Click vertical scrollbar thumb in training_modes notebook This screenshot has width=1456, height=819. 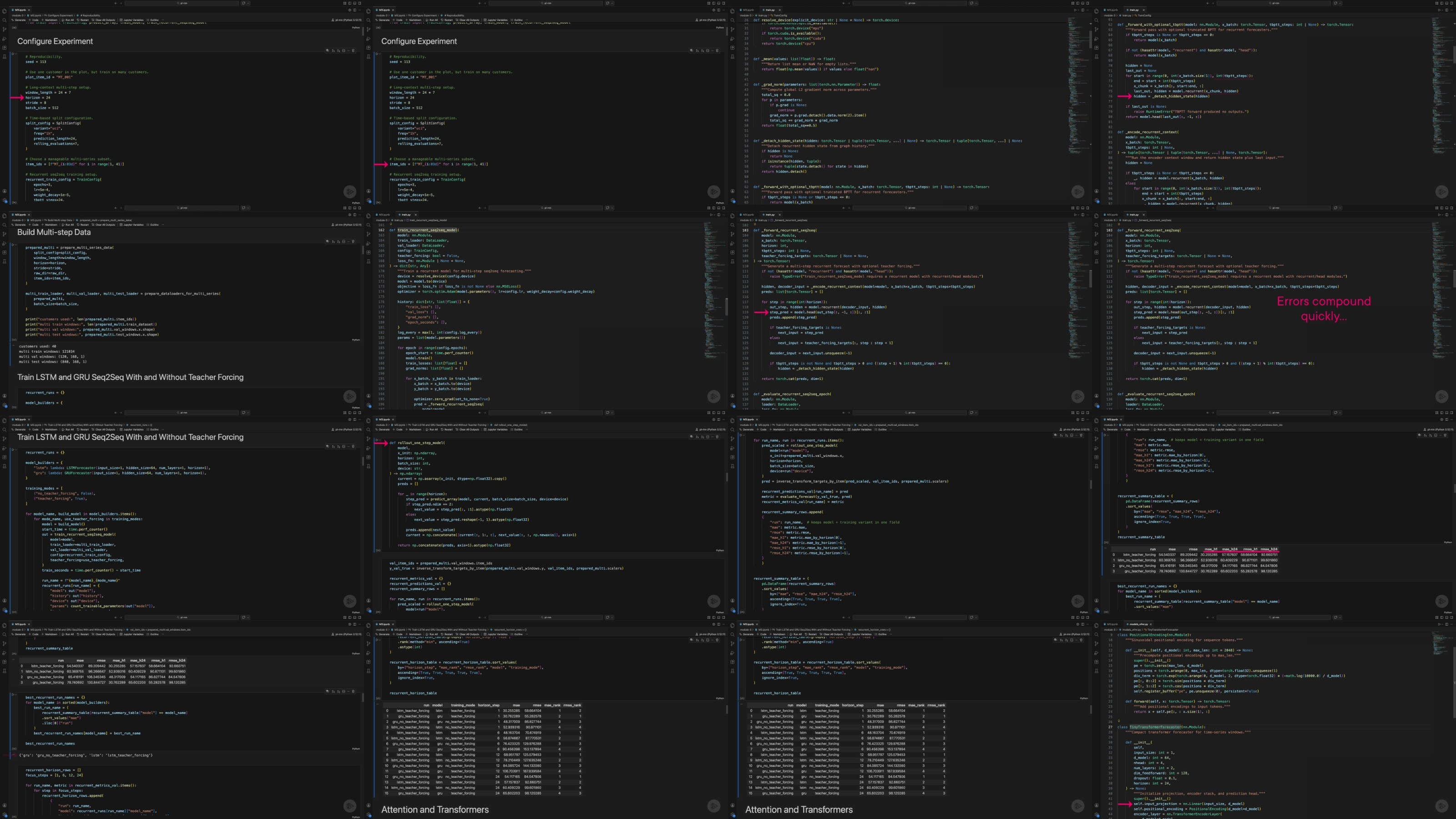coord(363,461)
